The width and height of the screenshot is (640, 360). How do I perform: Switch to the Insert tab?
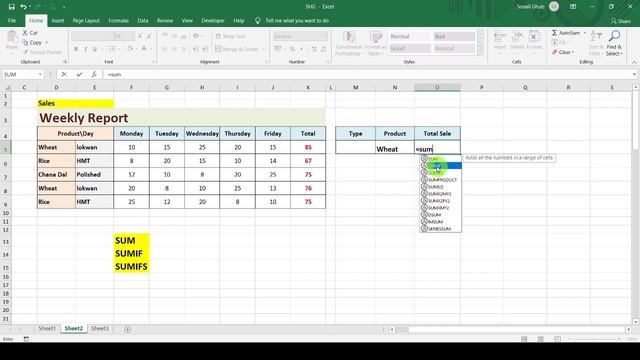click(58, 20)
